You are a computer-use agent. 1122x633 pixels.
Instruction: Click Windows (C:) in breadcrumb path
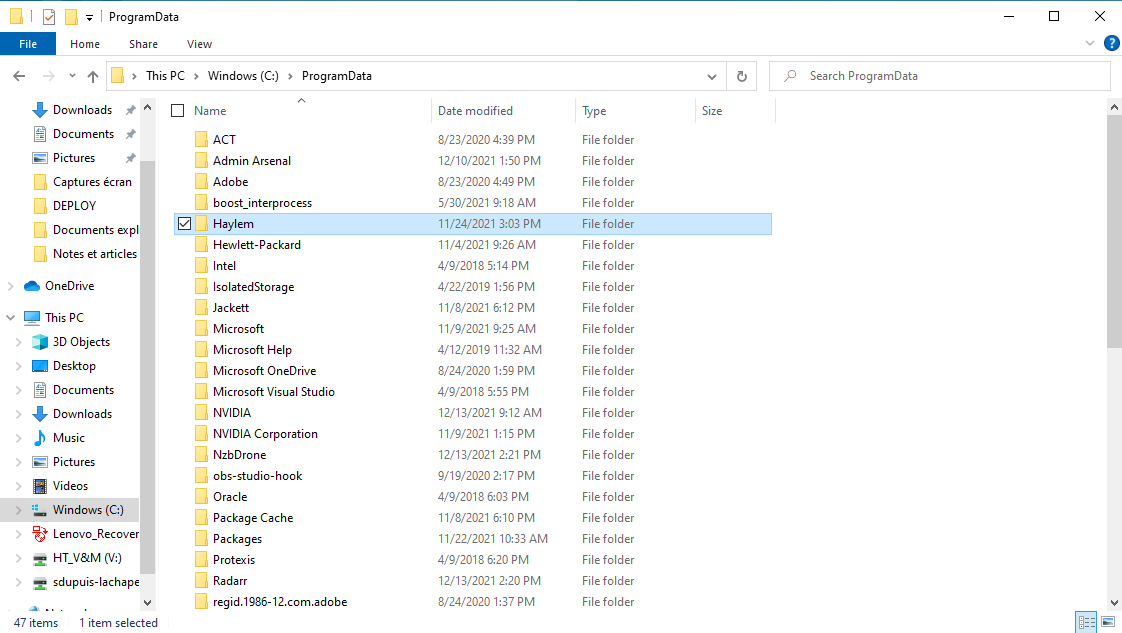[244, 76]
